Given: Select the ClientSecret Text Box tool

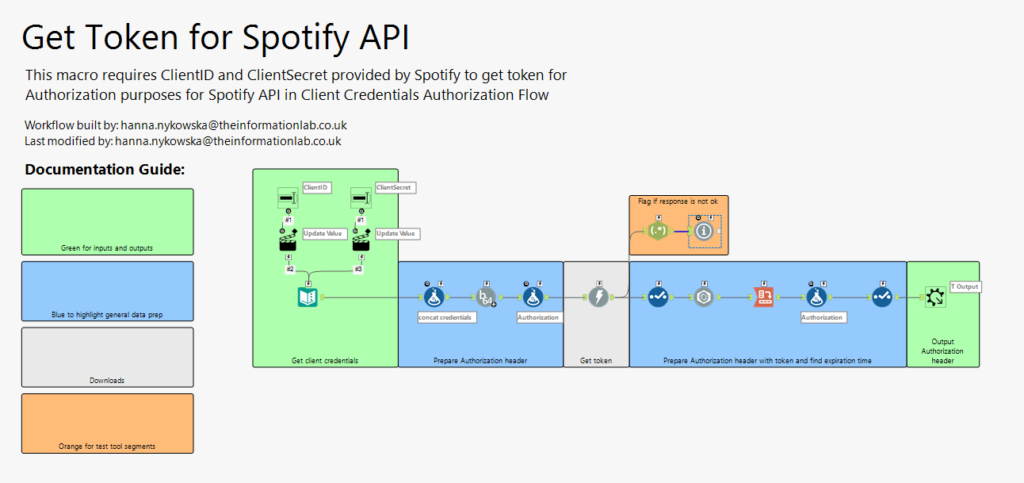Looking at the screenshot, I should tap(360, 196).
